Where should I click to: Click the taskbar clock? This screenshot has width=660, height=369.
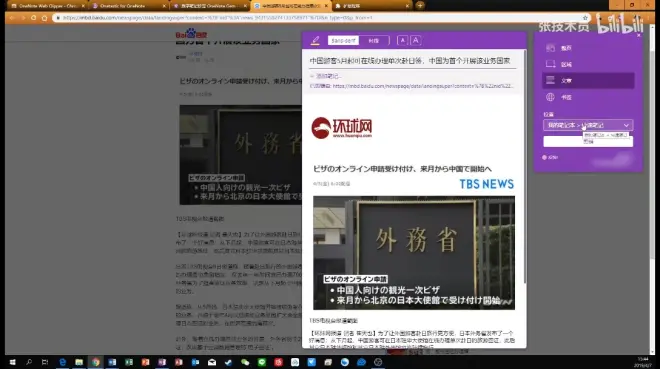click(643, 362)
